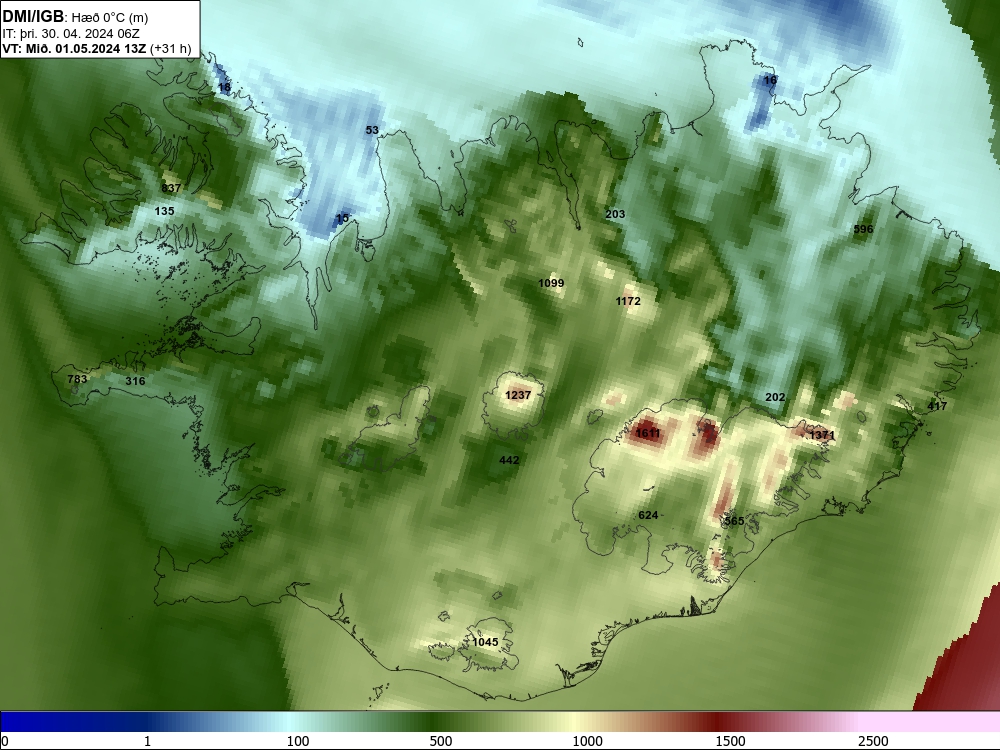Screen dimensions: 1000x750
Task: Click the '417' value label on the map
Action: pyautogui.click(x=937, y=406)
